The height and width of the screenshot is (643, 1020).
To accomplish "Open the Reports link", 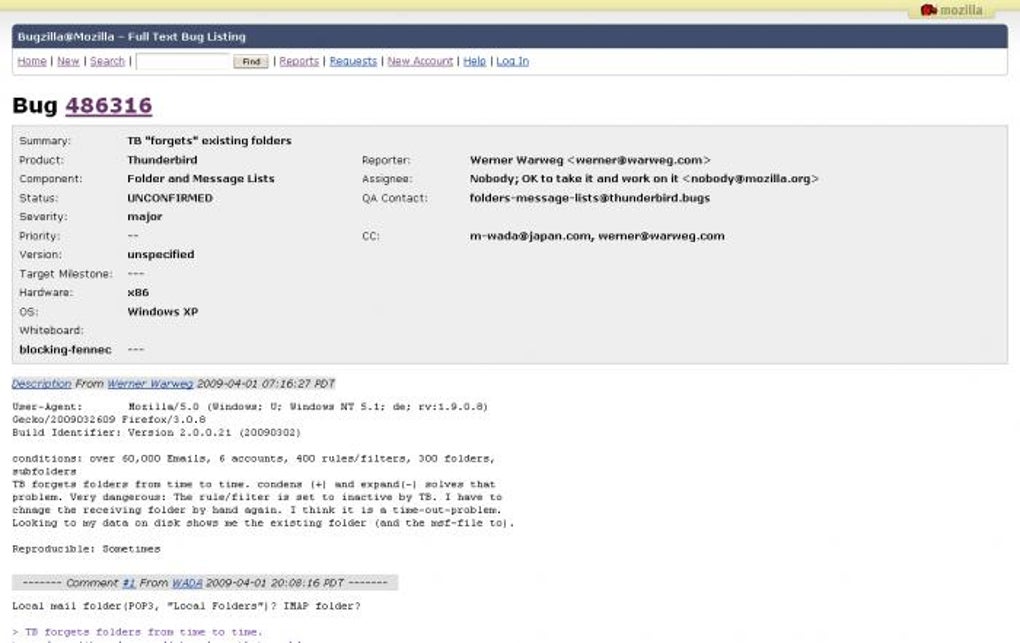I will (299, 61).
